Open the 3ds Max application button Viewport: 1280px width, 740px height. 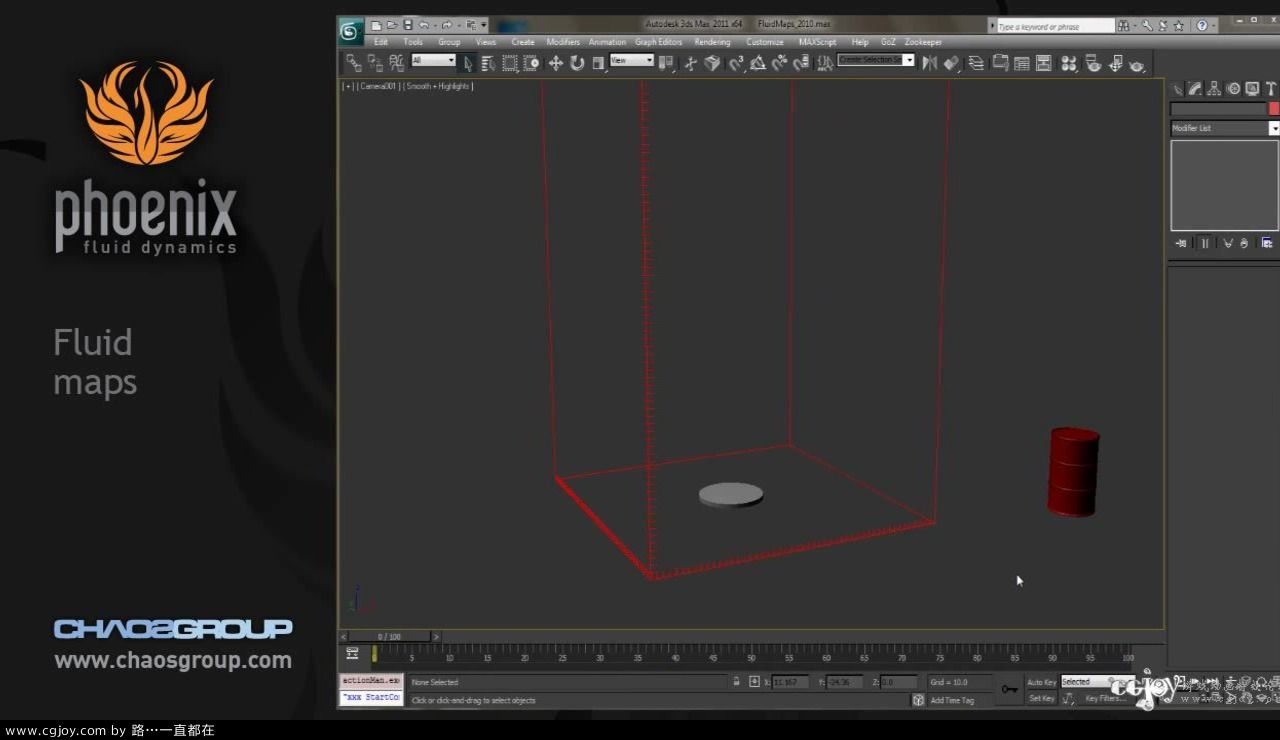[350, 31]
